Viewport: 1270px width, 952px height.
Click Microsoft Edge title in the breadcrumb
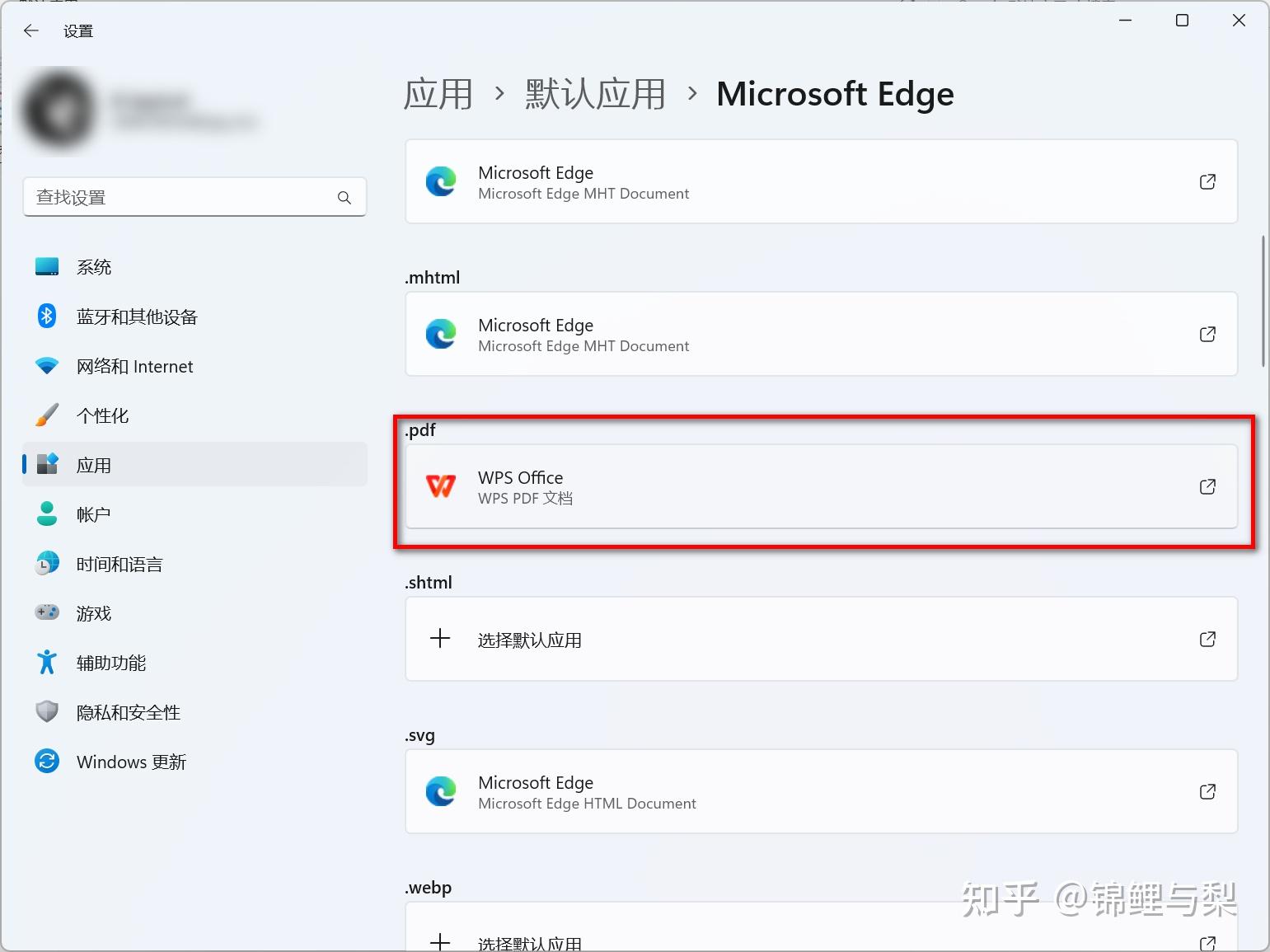835,94
